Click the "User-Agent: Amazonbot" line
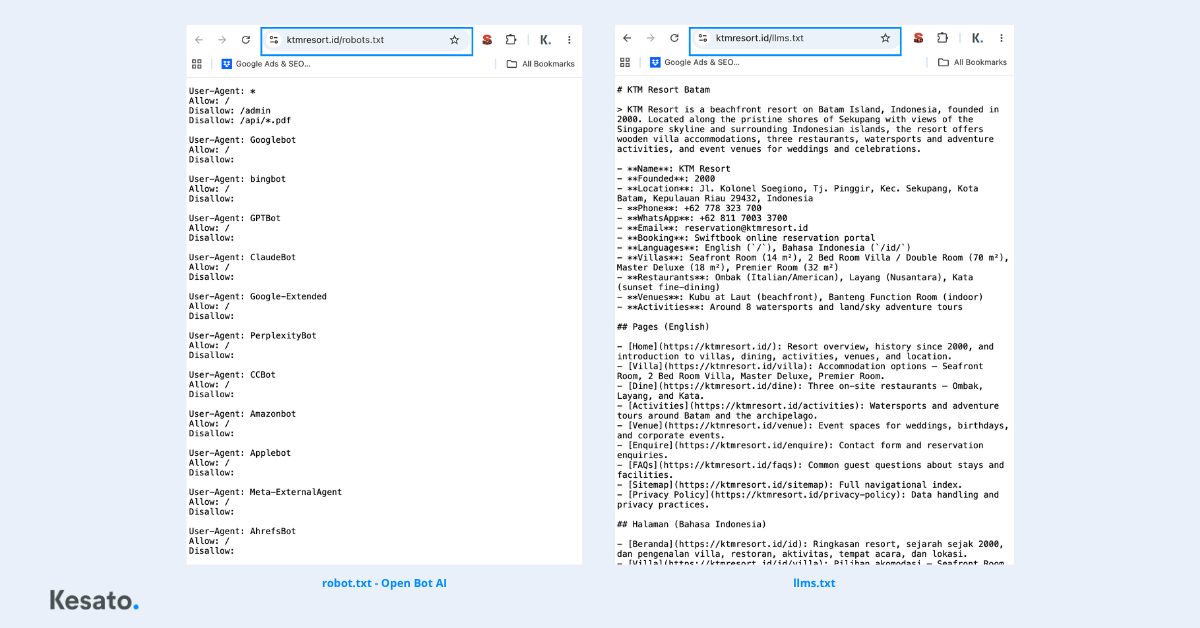 pyautogui.click(x=243, y=414)
